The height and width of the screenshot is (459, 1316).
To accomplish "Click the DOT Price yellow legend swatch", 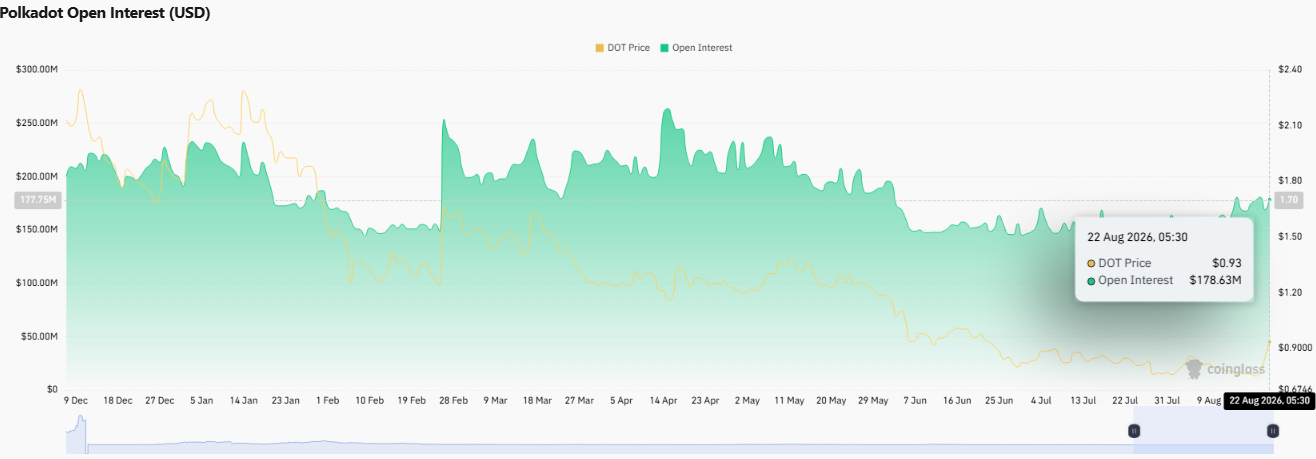I will [x=599, y=47].
